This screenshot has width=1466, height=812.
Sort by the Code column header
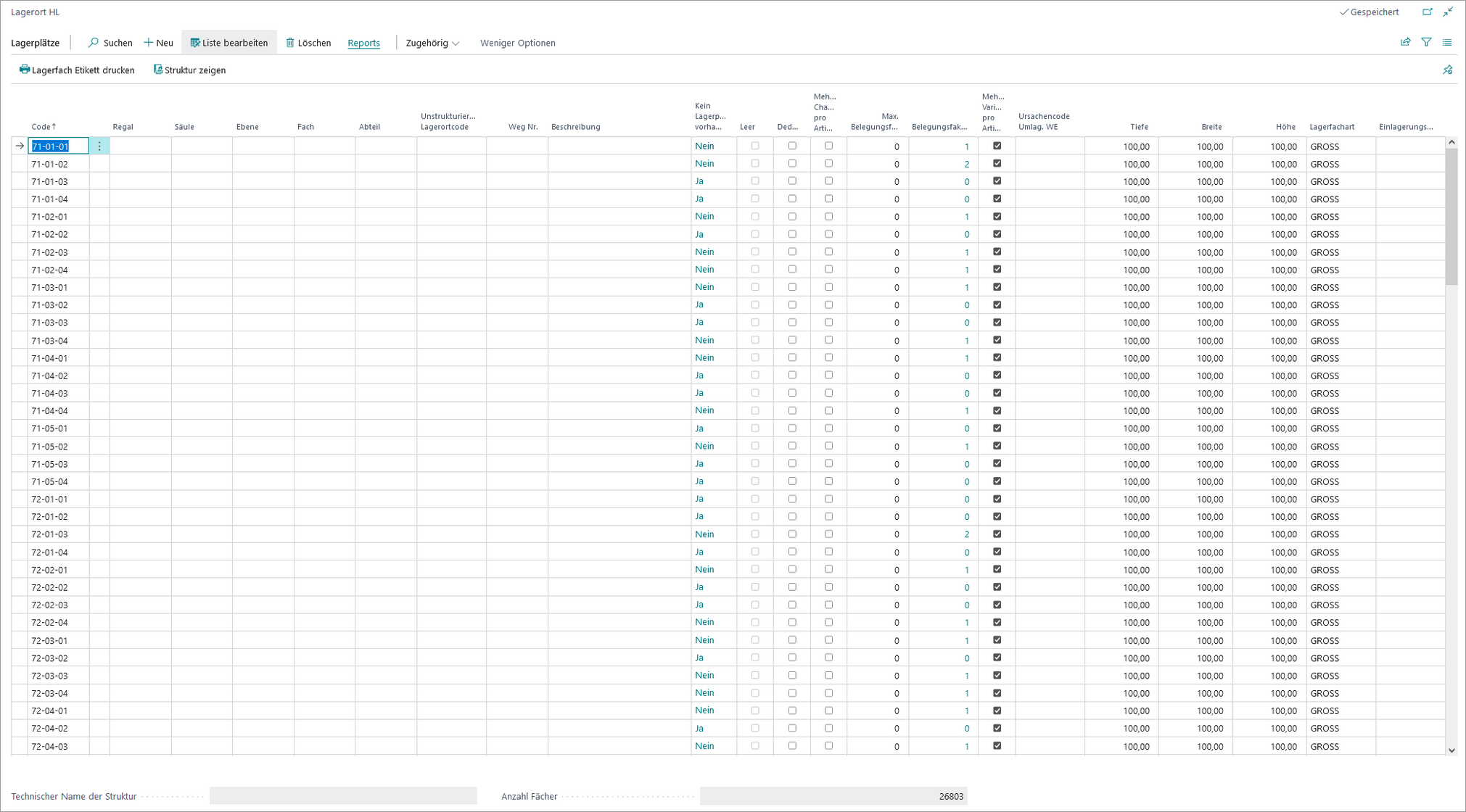click(x=44, y=127)
